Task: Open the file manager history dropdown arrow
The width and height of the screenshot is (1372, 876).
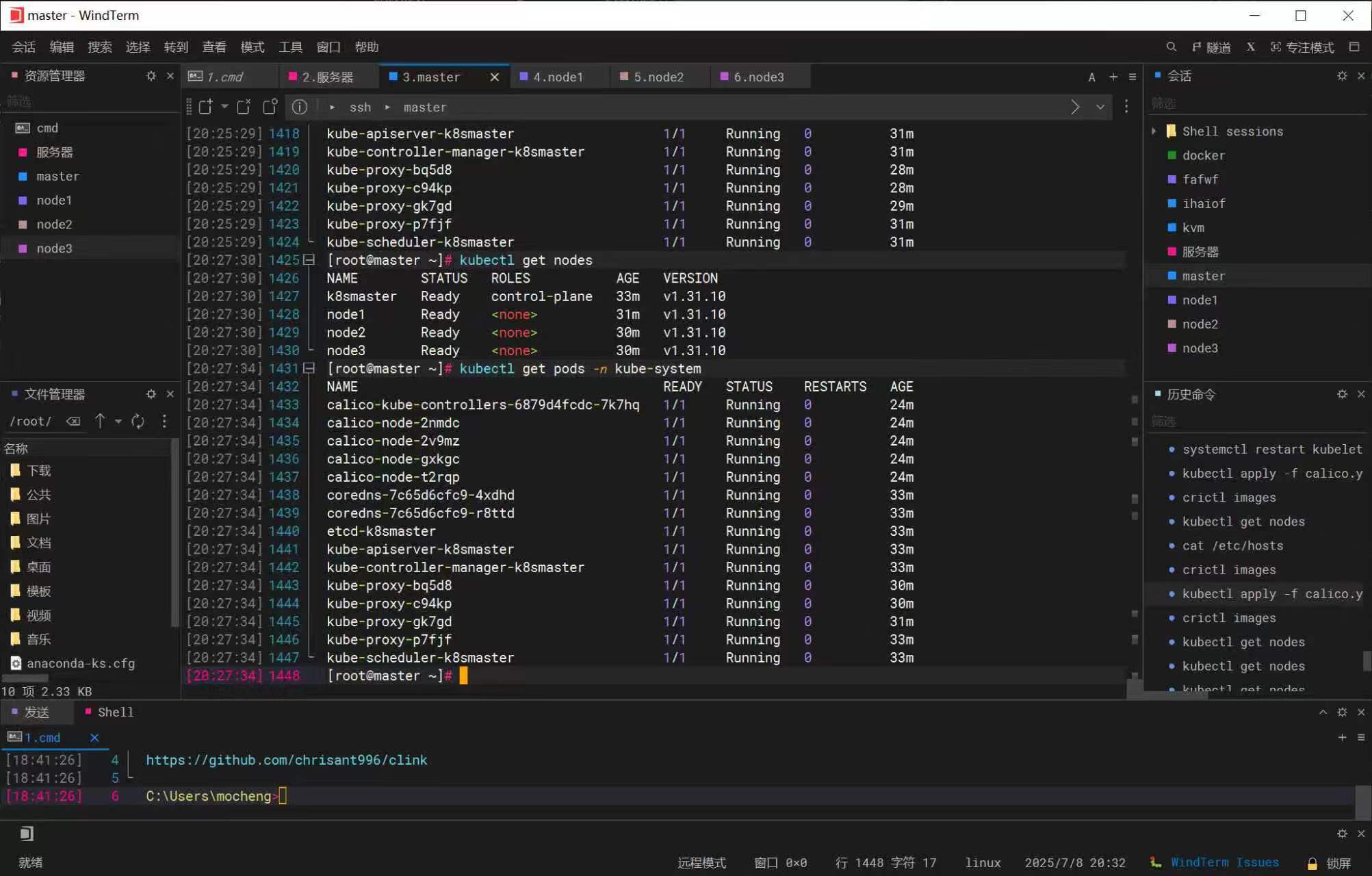Action: point(118,421)
